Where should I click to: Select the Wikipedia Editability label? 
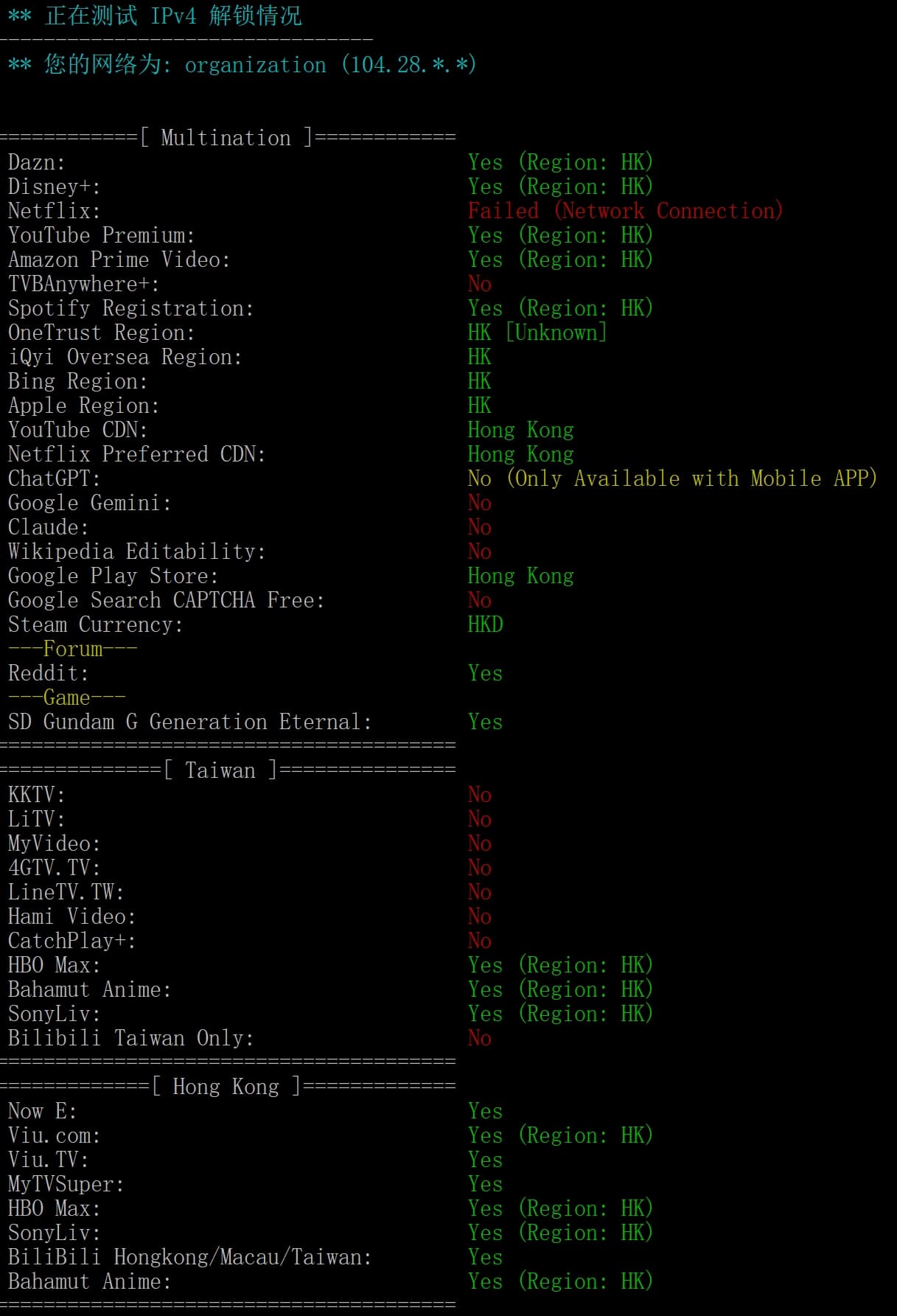[136, 551]
